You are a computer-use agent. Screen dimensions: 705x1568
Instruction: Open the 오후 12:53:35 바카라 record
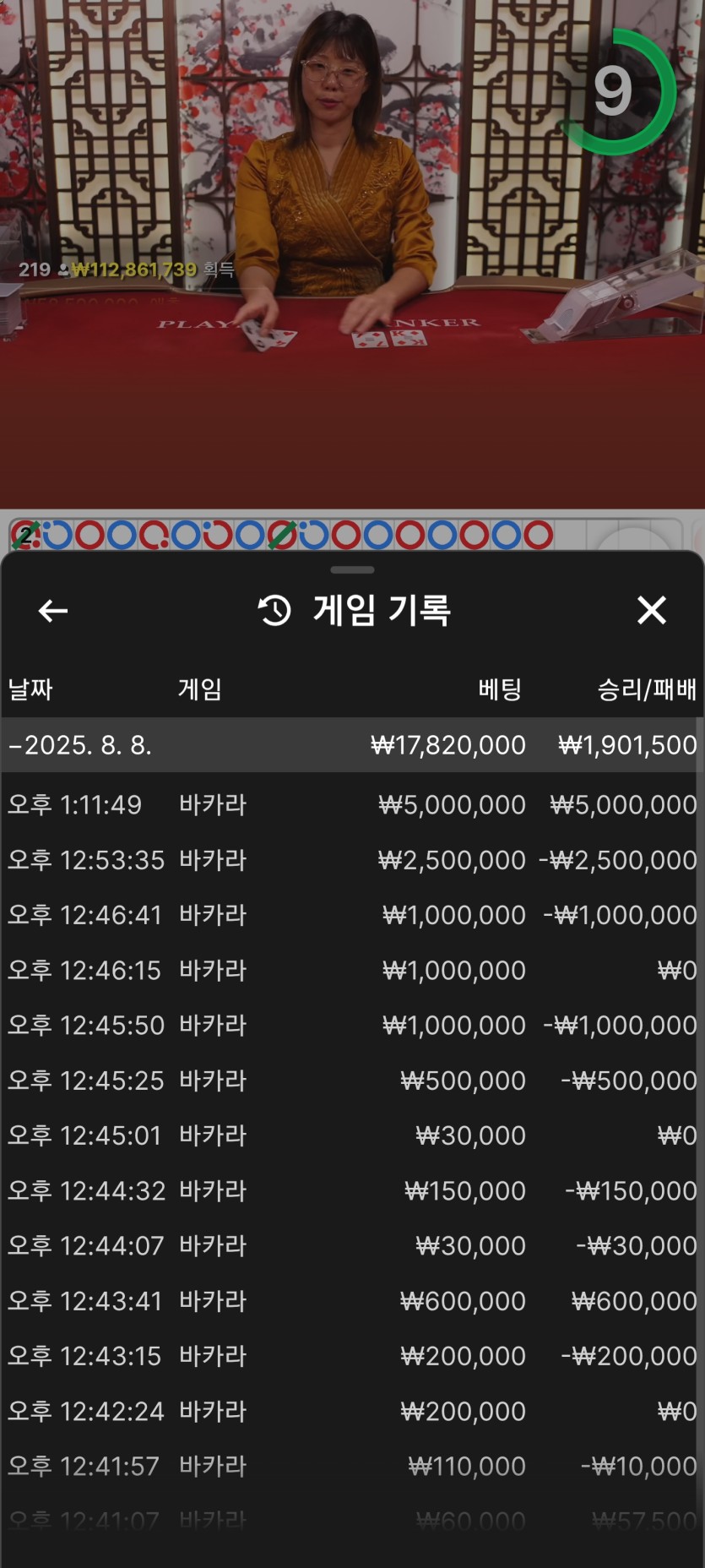pos(352,860)
